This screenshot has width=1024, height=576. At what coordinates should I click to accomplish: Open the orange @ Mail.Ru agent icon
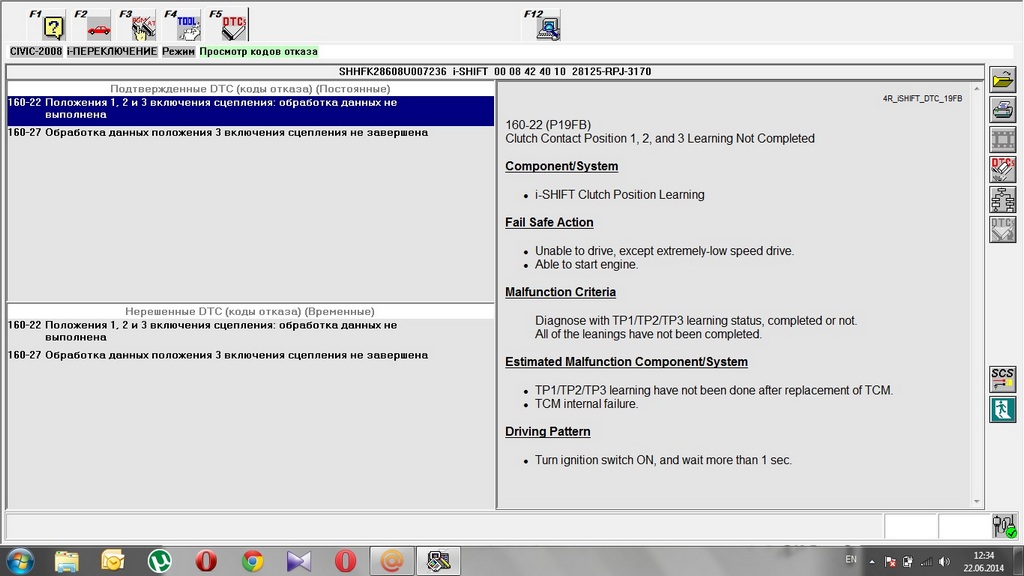391,561
